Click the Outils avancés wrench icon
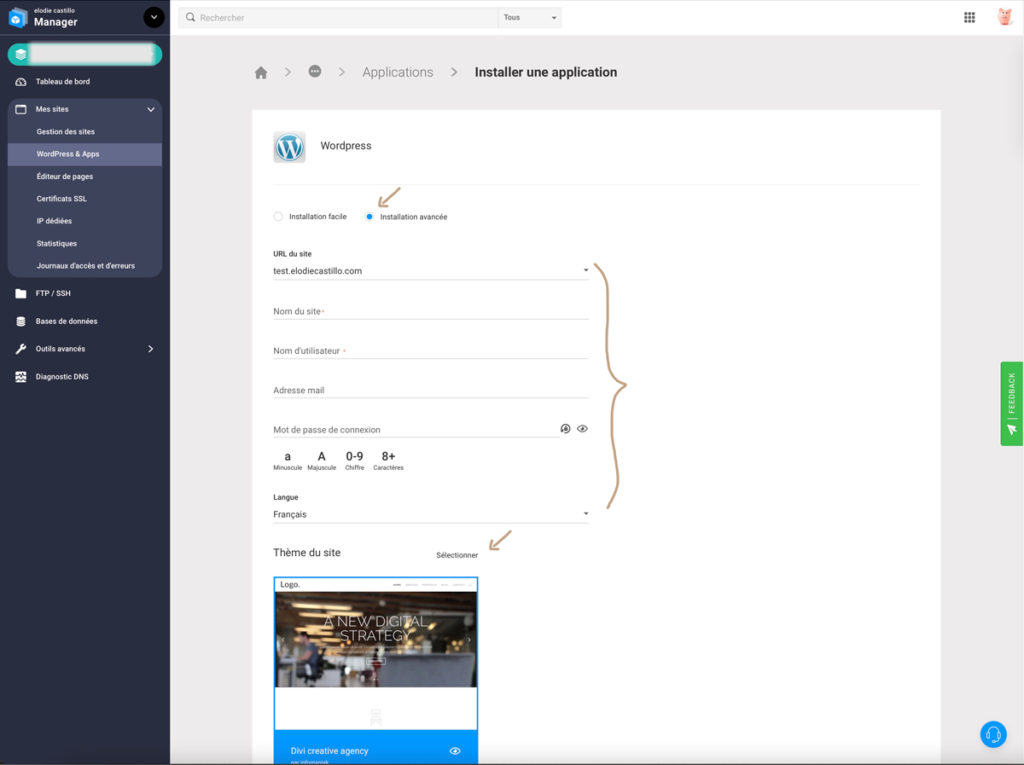1024x765 pixels. [21, 349]
